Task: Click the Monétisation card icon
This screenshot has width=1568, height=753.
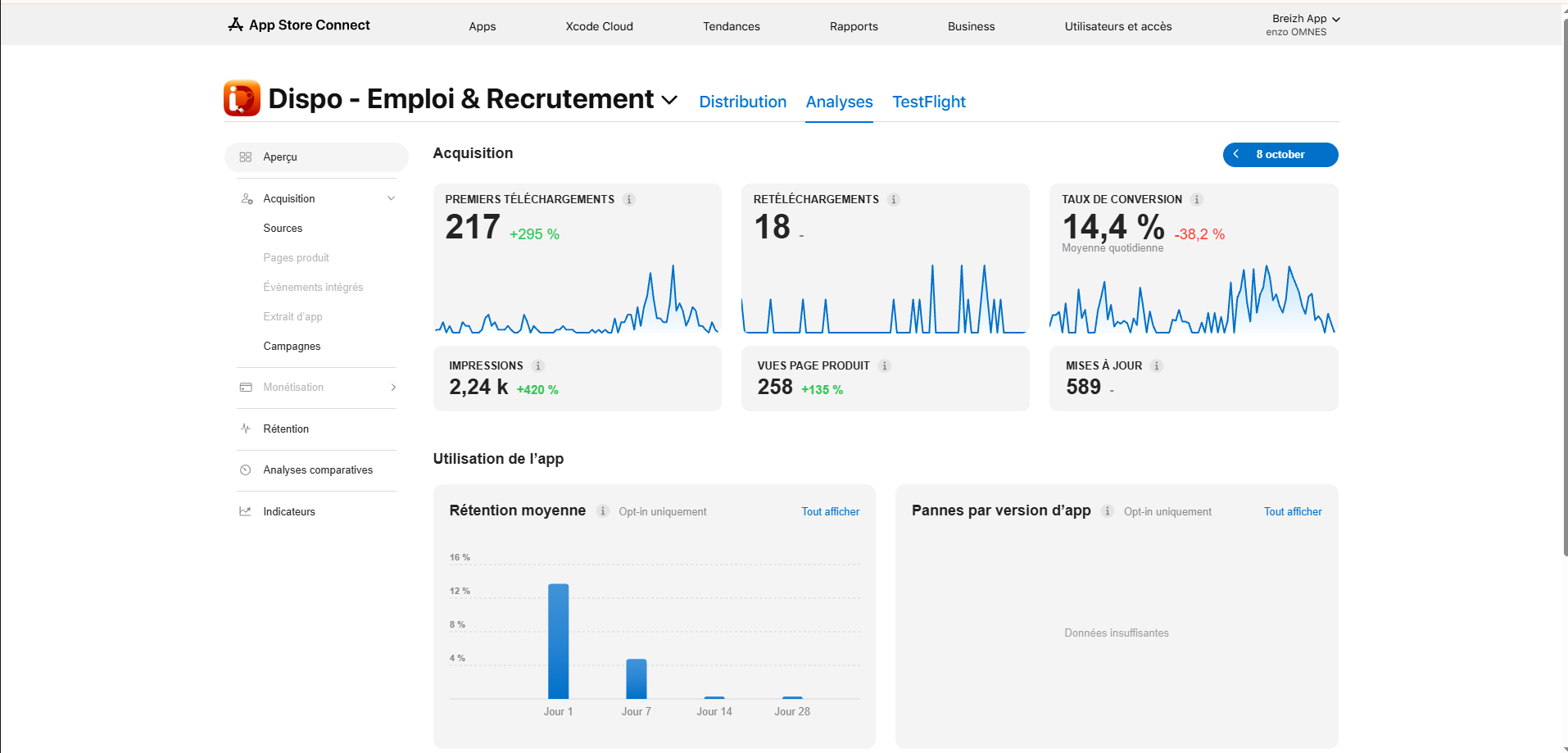Action: (246, 387)
